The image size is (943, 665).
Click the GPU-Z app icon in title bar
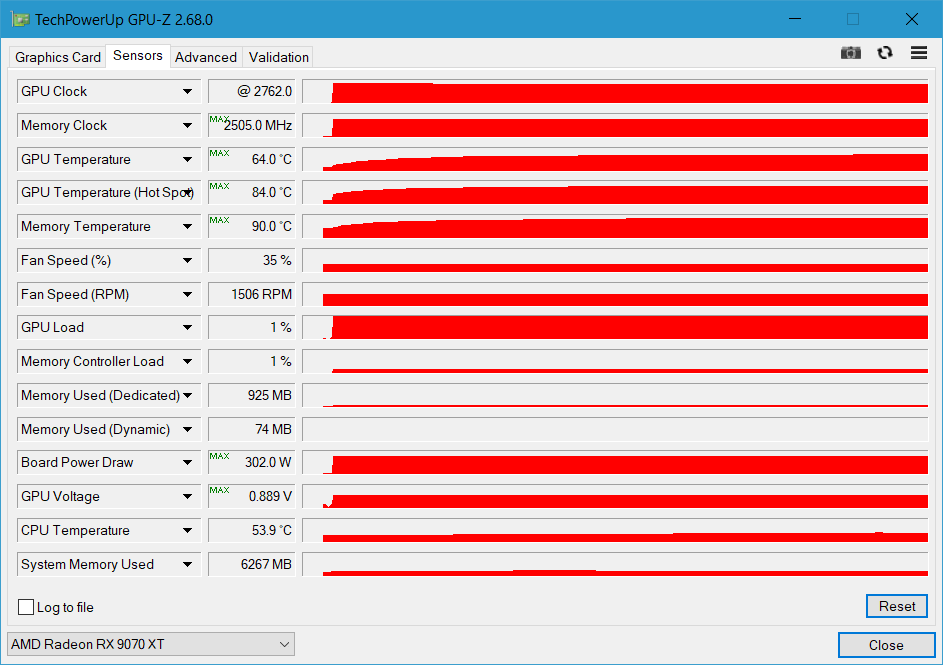point(20,19)
